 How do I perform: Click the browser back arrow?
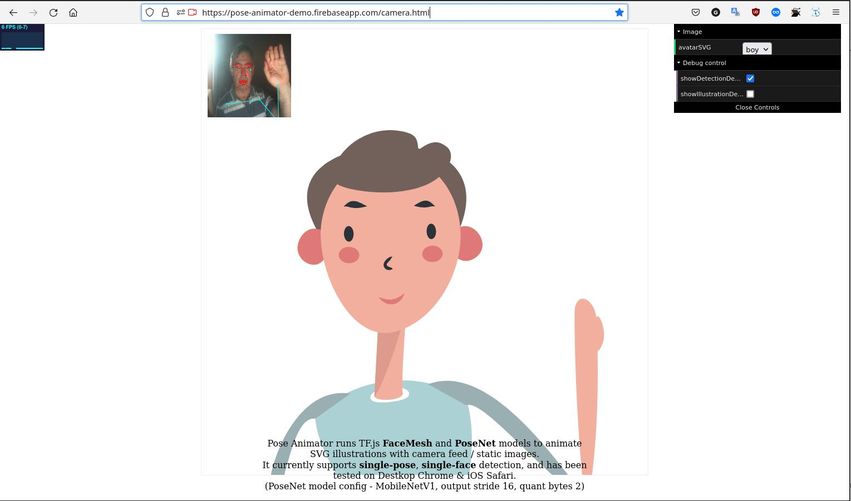coord(13,12)
